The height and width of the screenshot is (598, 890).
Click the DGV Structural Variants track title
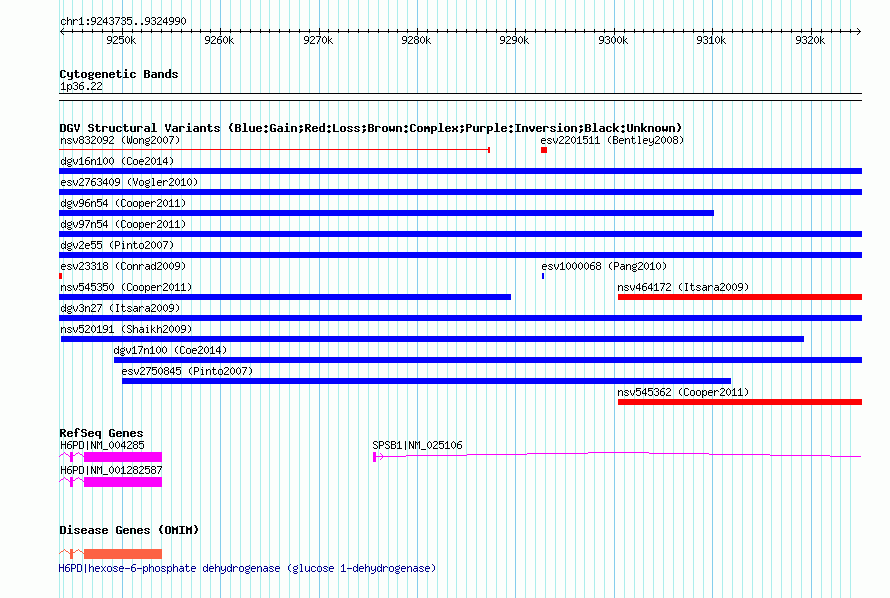[371, 128]
